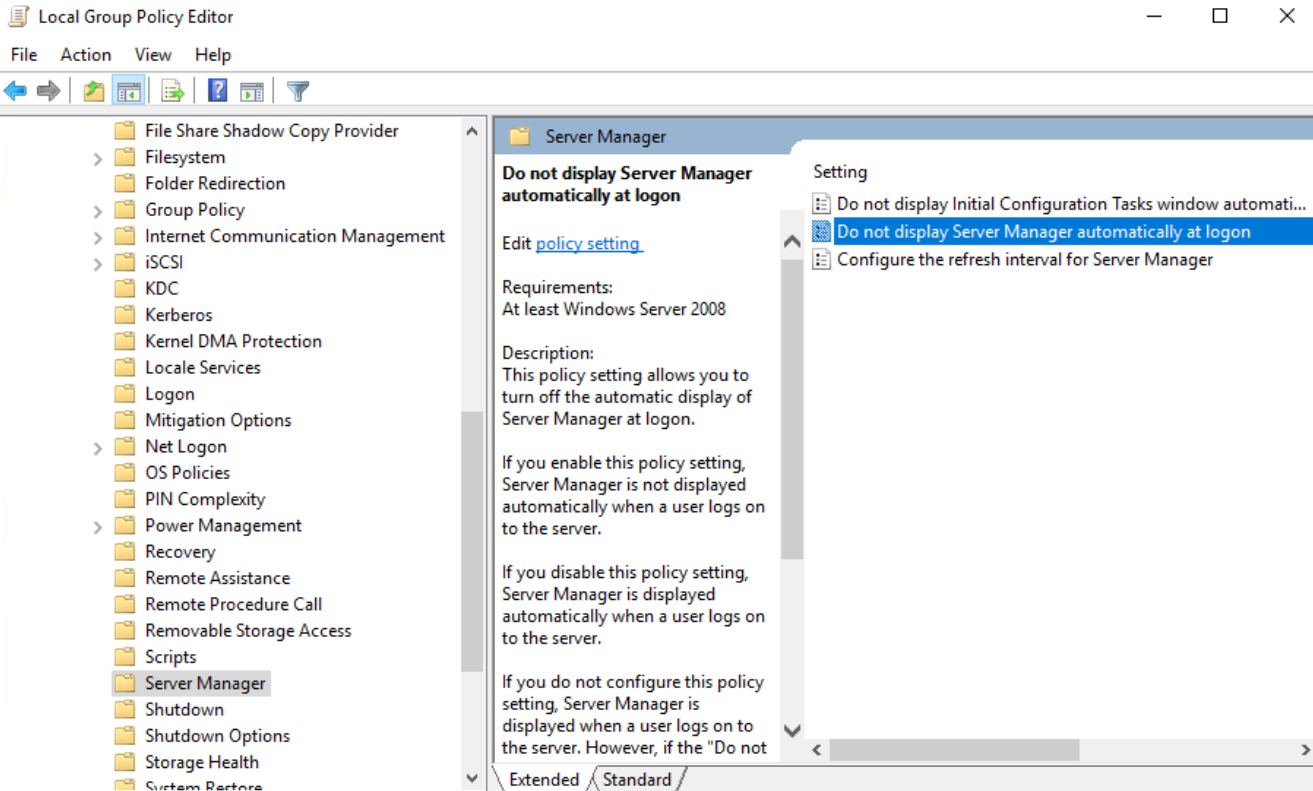Click the Edit policy setting link

(x=588, y=244)
